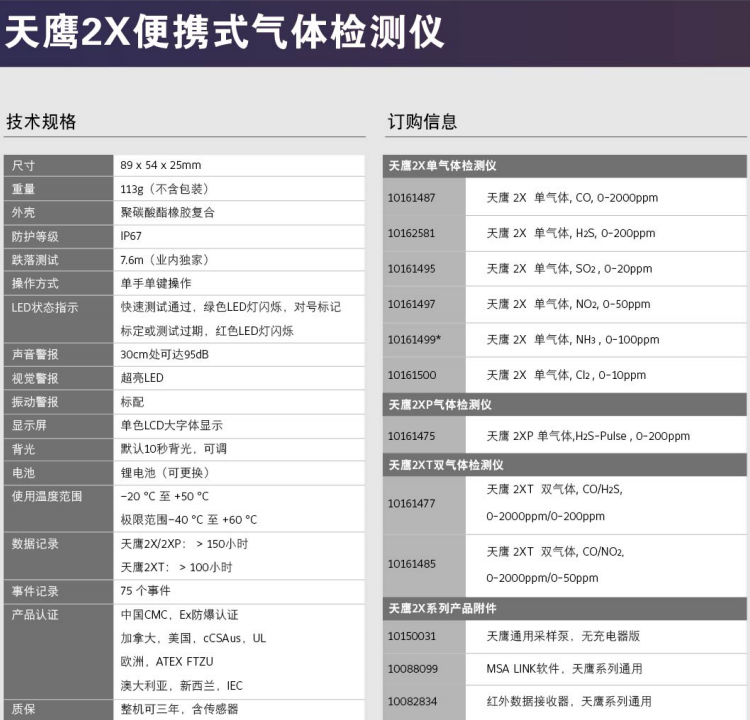Click the 天鹰2X单气体检测仪 table header
The image size is (750, 720).
coord(442,166)
